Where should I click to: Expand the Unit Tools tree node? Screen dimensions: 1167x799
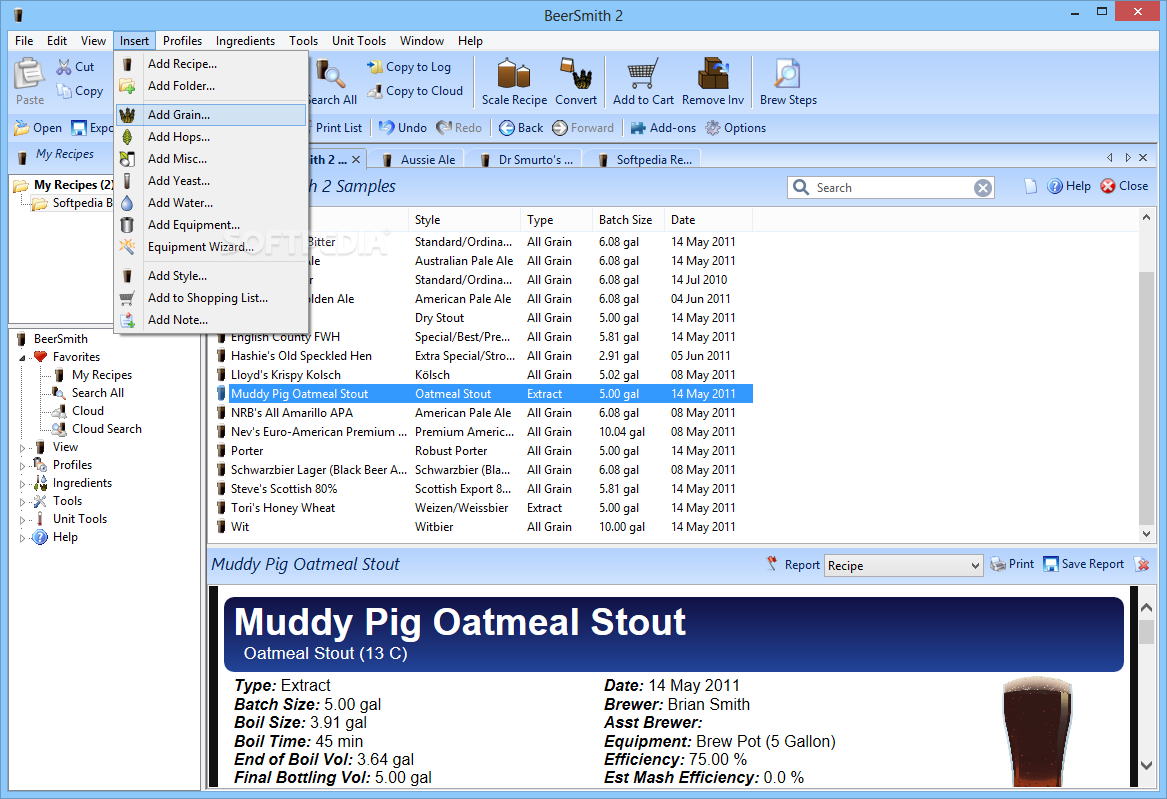coord(22,520)
